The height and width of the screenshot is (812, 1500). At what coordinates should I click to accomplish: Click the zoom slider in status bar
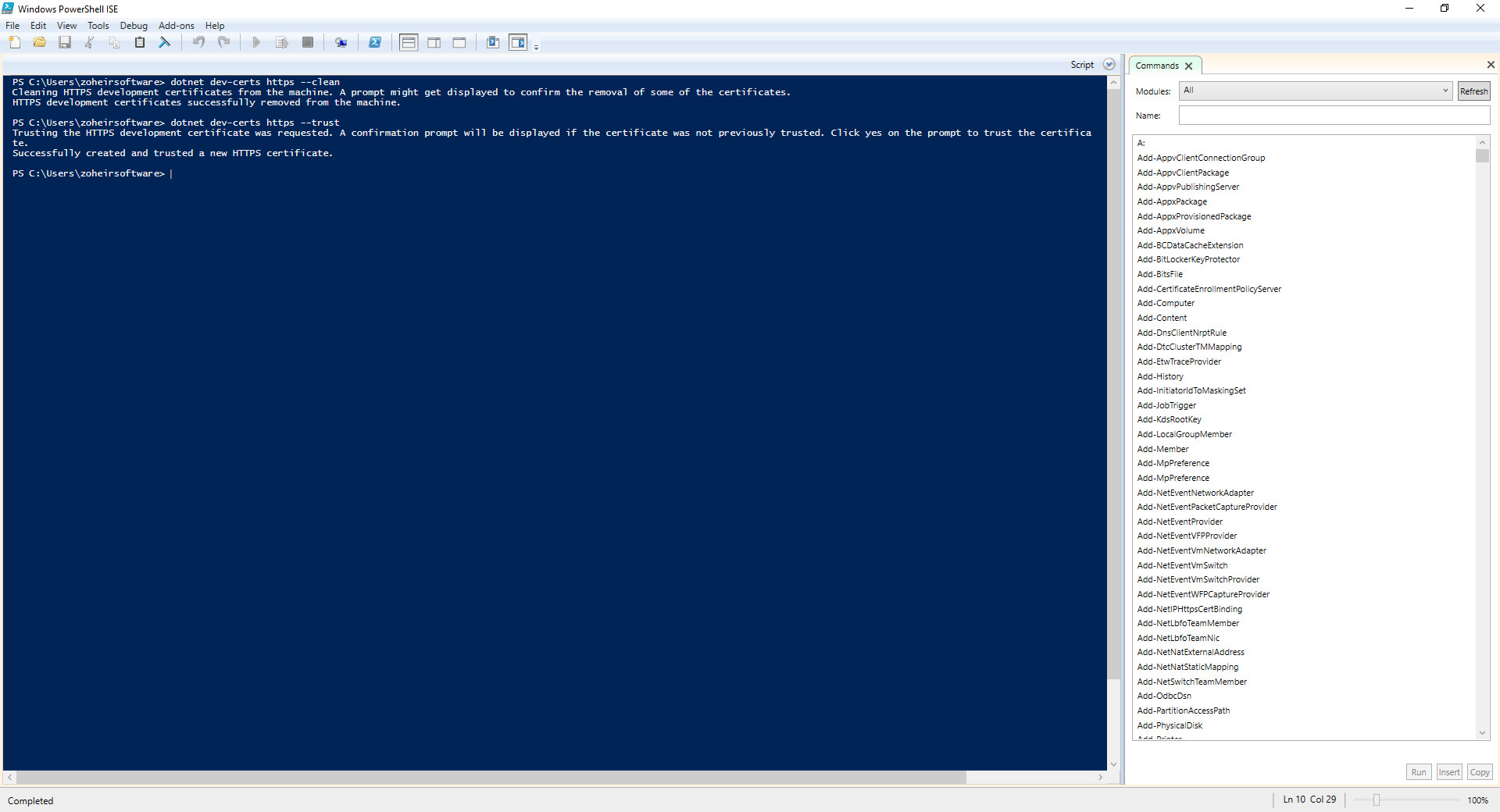pyautogui.click(x=1377, y=800)
